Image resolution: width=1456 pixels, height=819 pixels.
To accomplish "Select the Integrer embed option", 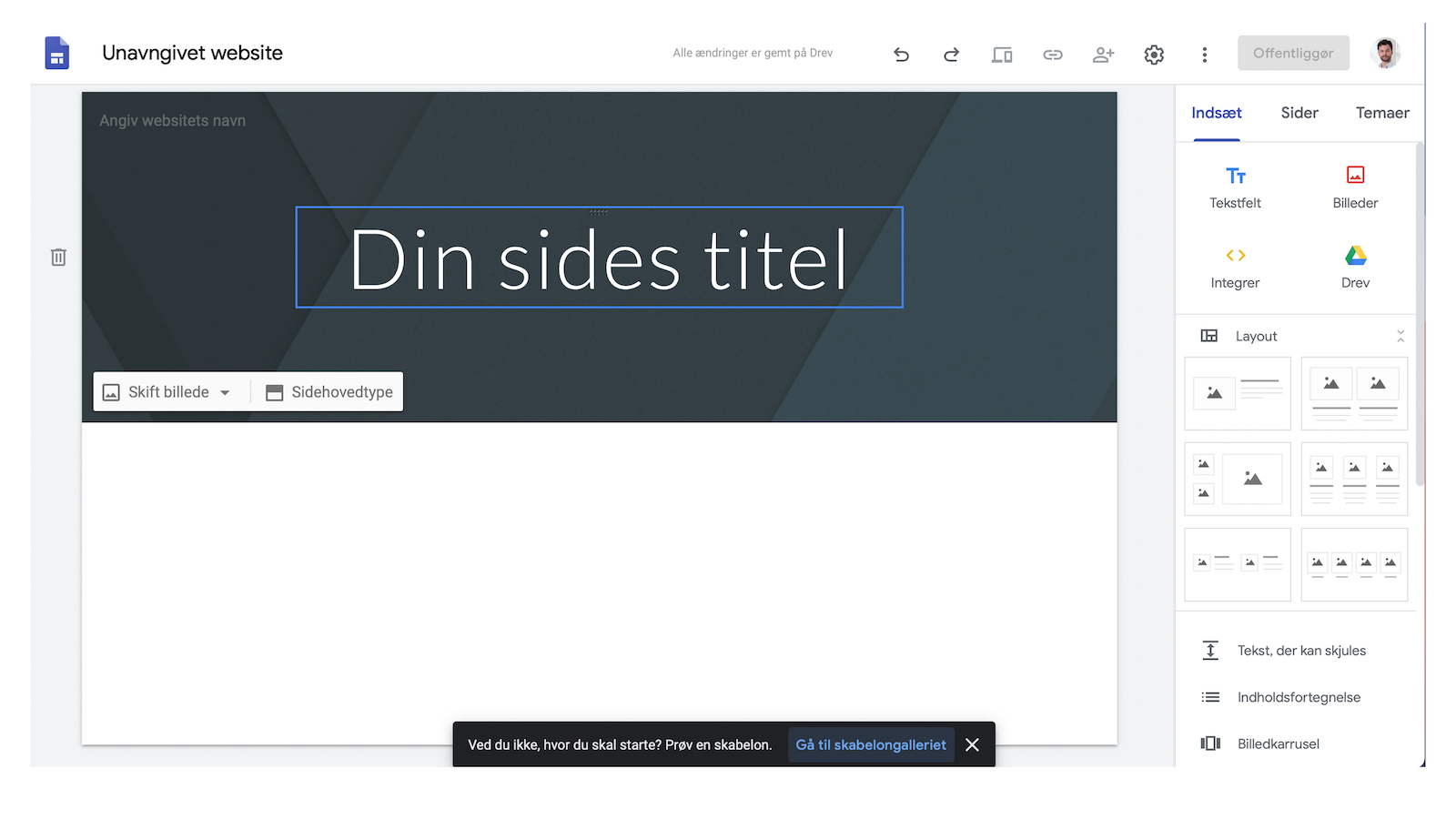I will coord(1235,268).
